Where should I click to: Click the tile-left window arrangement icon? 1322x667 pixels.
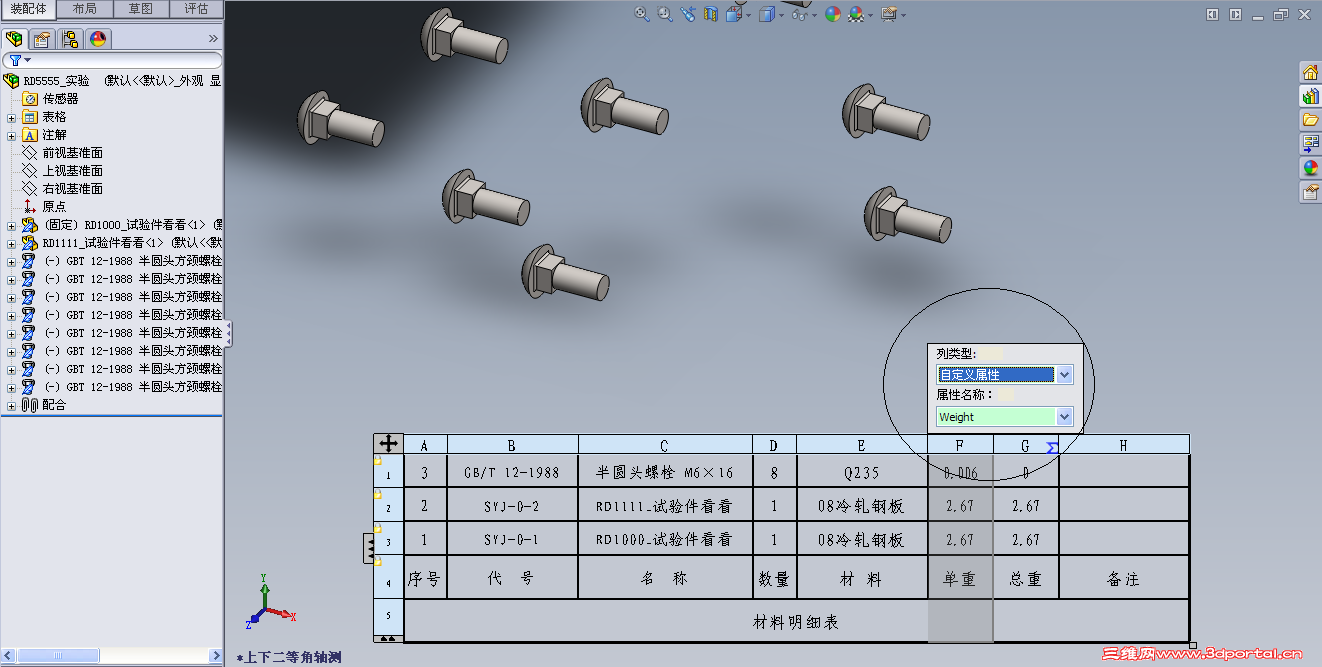click(1213, 15)
